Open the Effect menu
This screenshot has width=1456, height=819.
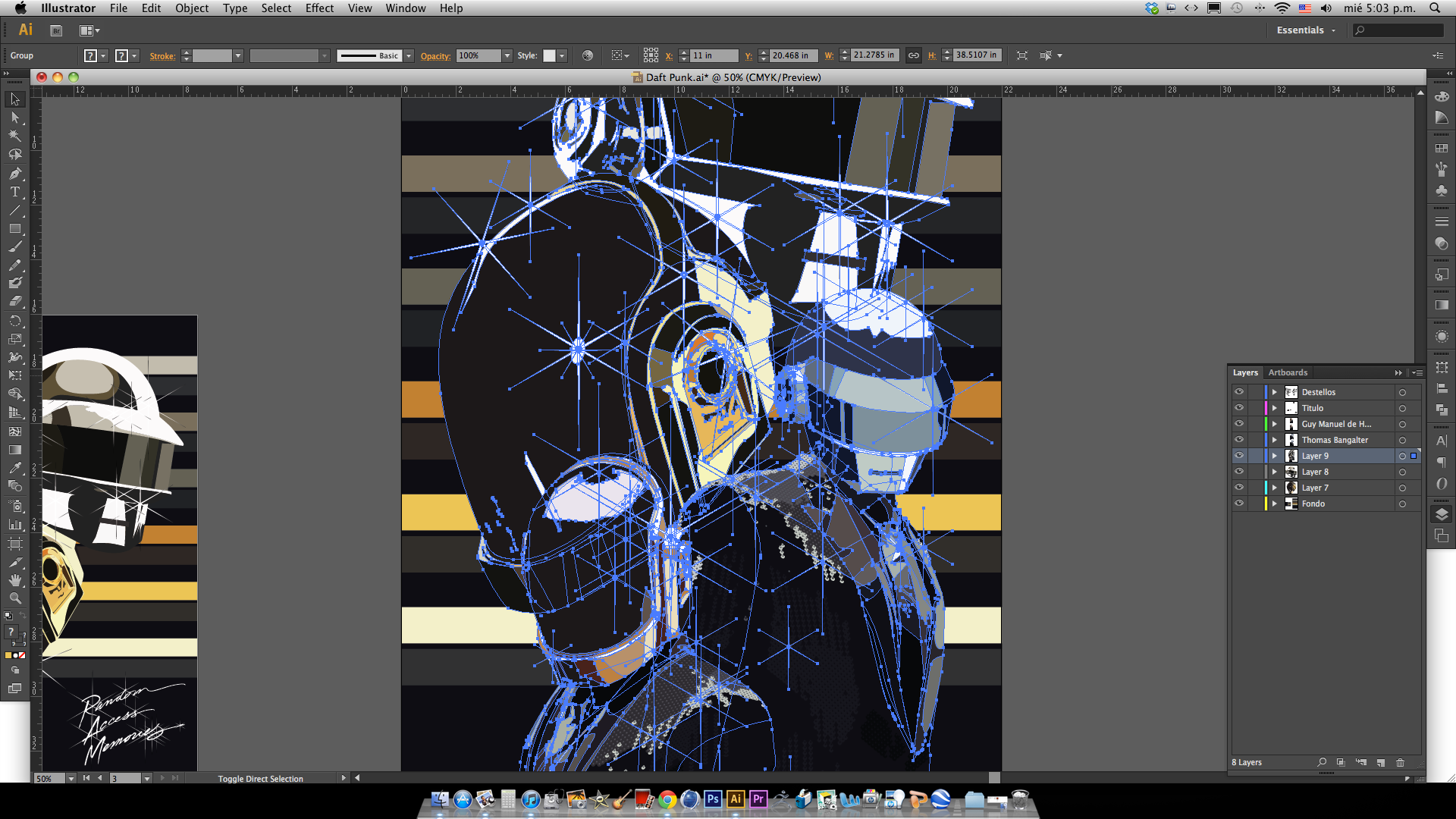point(319,8)
